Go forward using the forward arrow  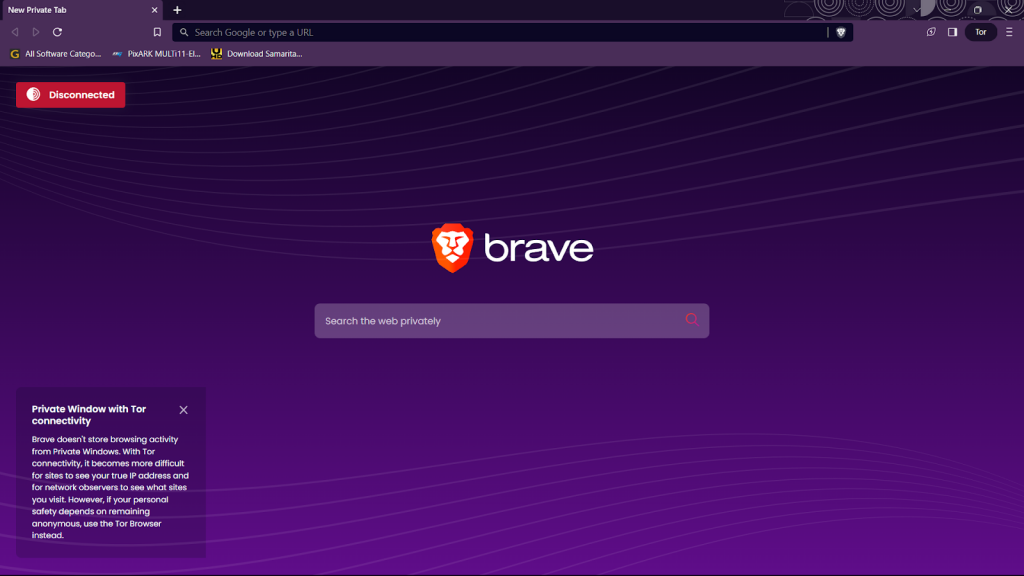tap(36, 32)
